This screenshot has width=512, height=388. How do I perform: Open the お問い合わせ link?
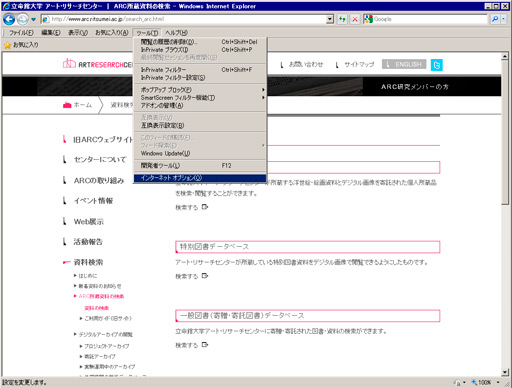[306, 64]
